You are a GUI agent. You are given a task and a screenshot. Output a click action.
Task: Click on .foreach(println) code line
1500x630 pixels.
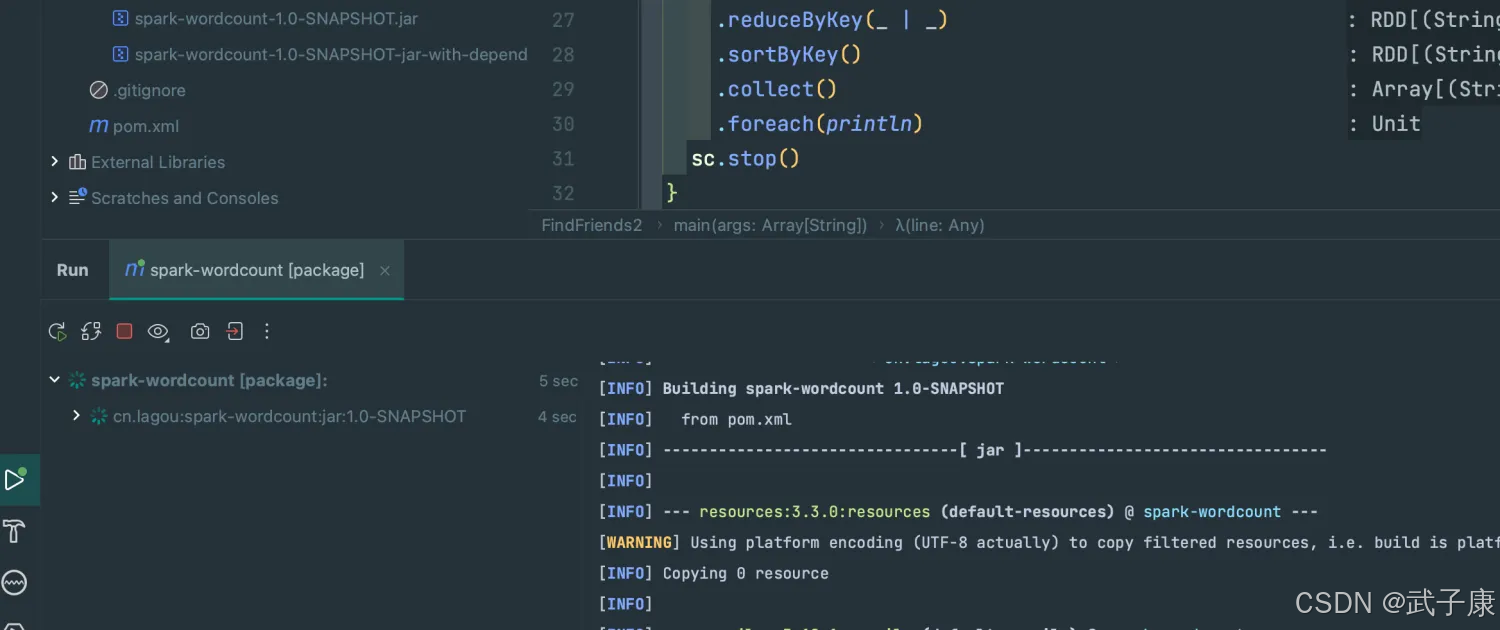819,124
